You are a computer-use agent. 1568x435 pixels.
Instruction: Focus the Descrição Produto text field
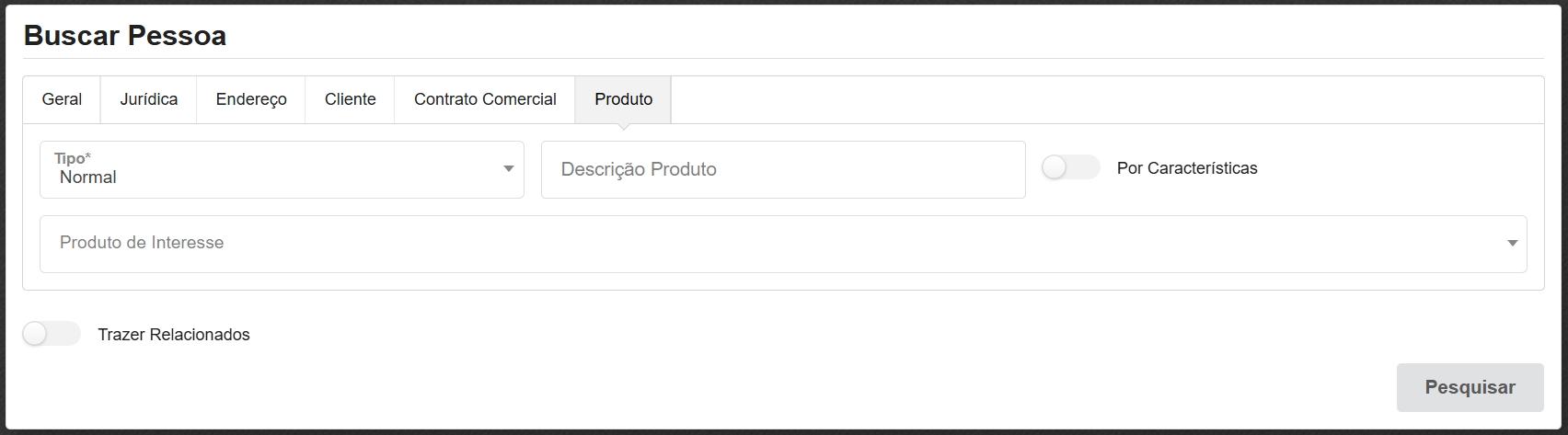point(782,169)
